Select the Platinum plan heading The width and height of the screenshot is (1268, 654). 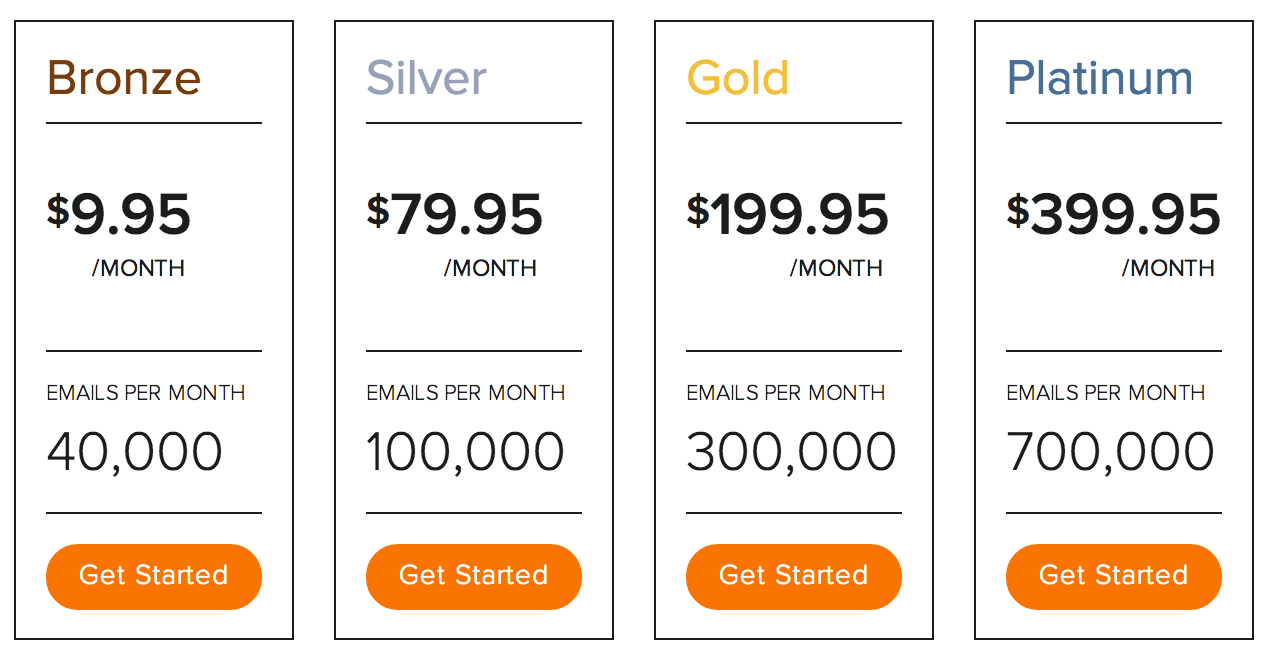click(x=1100, y=78)
